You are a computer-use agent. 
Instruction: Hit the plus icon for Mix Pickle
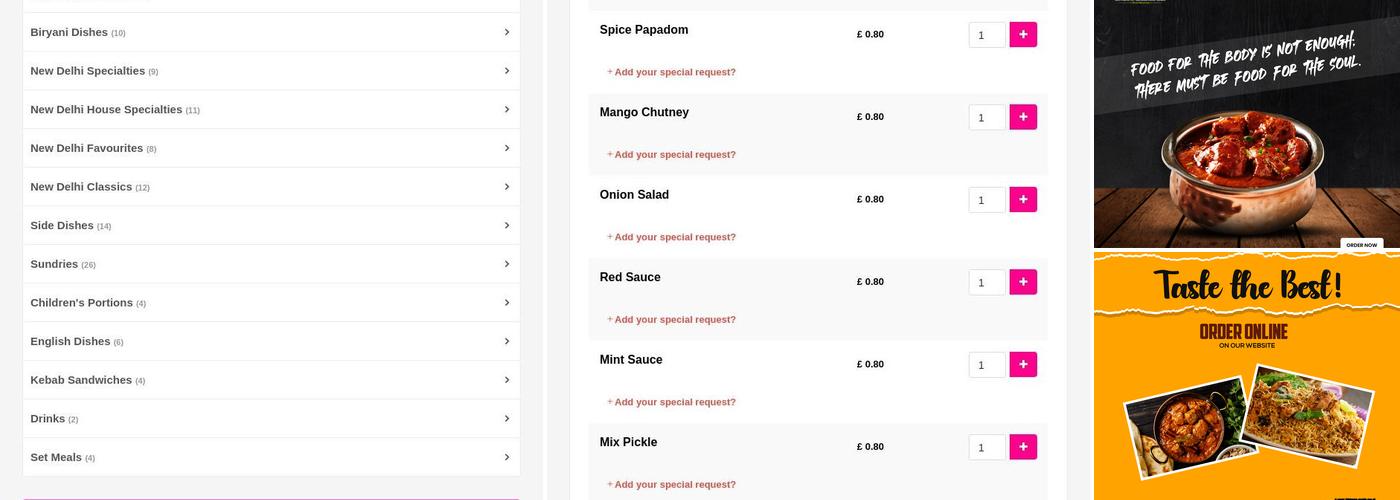pos(1023,447)
